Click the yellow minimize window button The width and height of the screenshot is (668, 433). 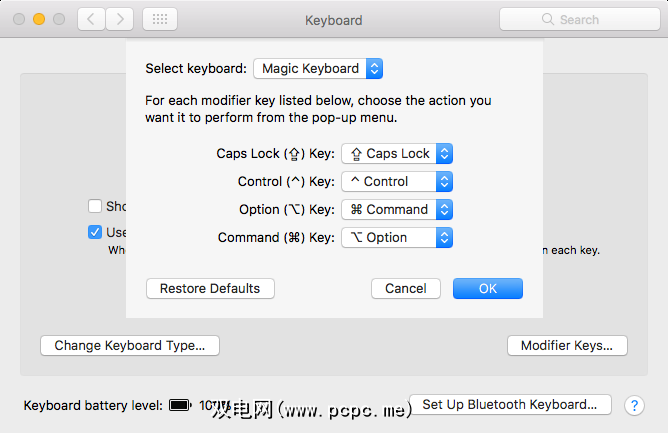[x=39, y=19]
